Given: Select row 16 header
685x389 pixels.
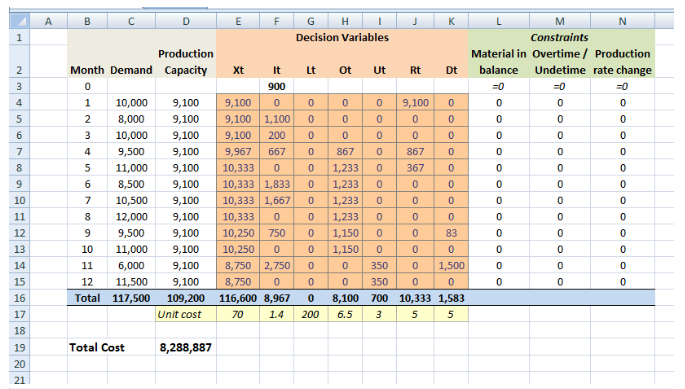Looking at the screenshot, I should click(19, 298).
